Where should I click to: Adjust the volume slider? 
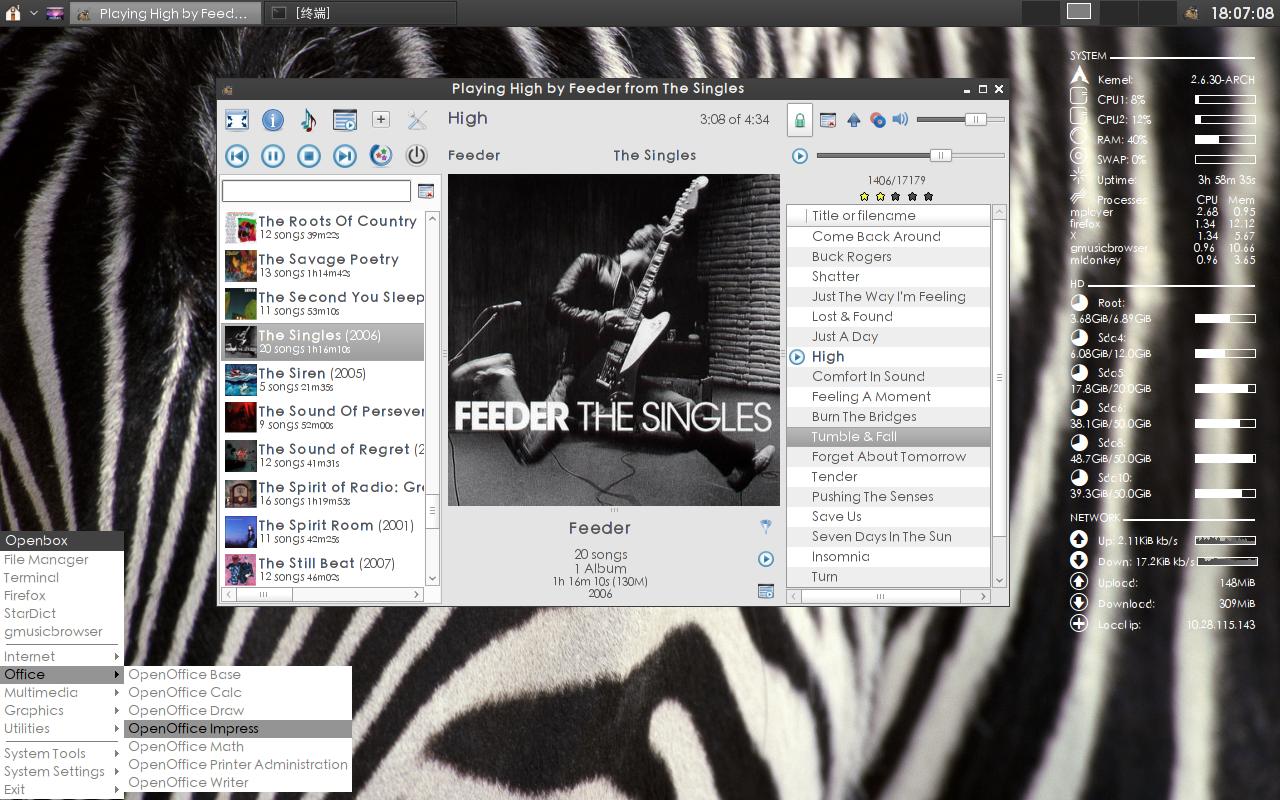pos(960,120)
